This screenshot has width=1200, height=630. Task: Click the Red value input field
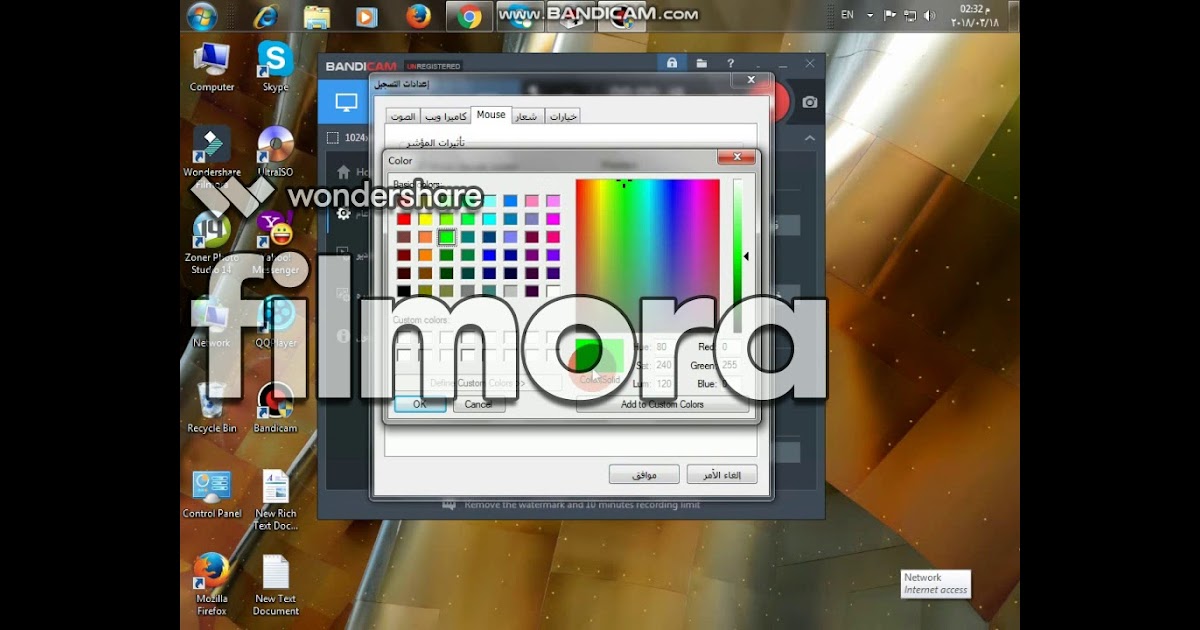click(730, 347)
